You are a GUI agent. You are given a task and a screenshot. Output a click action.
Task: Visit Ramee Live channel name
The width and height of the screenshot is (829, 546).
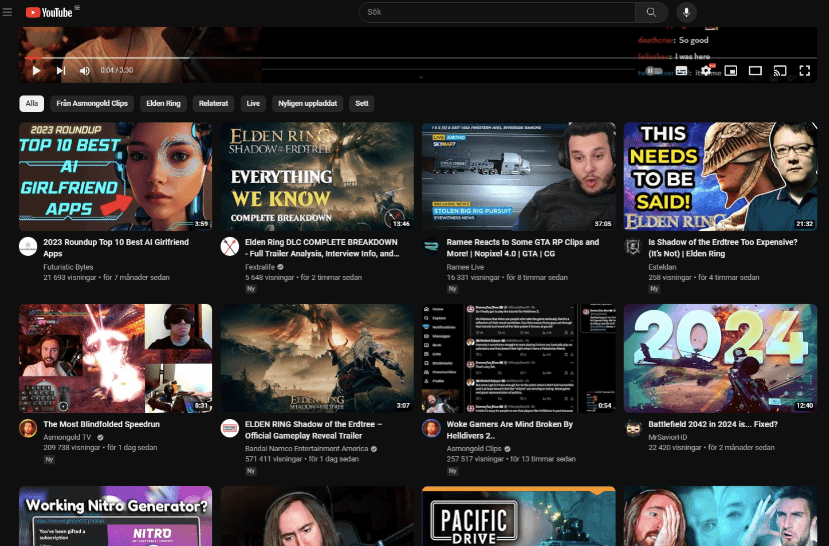pos(465,267)
